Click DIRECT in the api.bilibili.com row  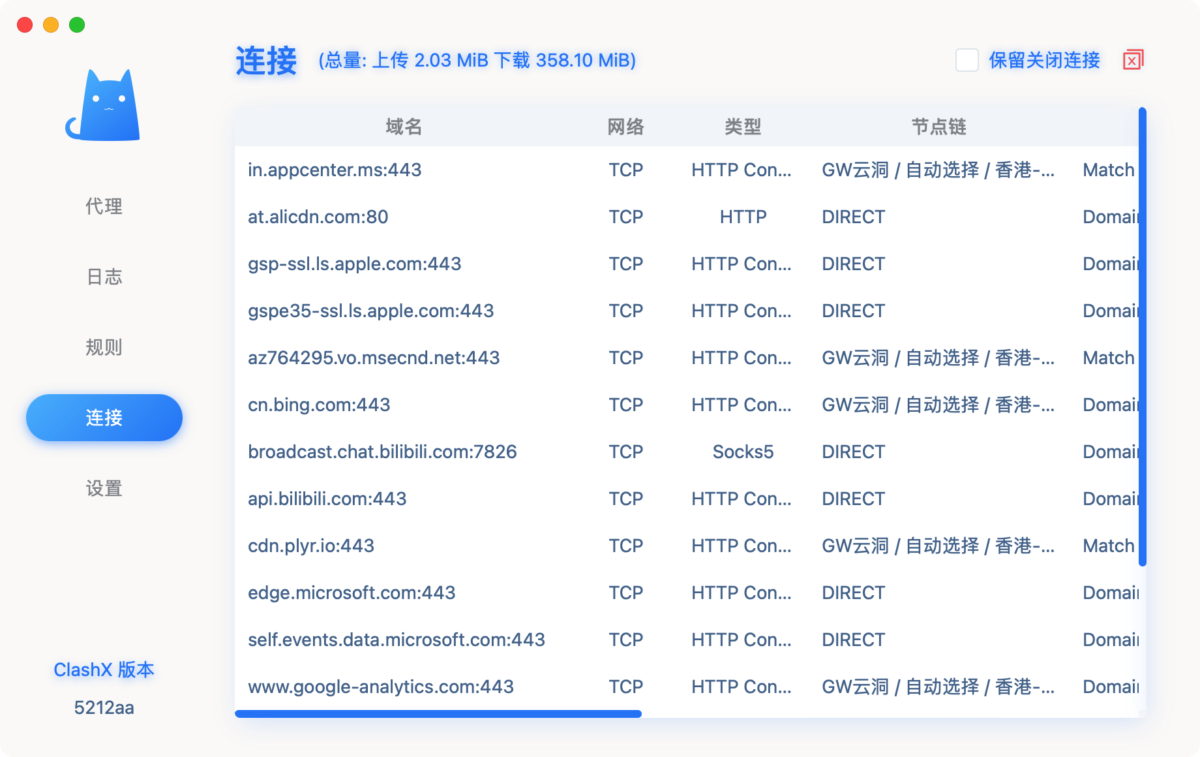tap(853, 499)
